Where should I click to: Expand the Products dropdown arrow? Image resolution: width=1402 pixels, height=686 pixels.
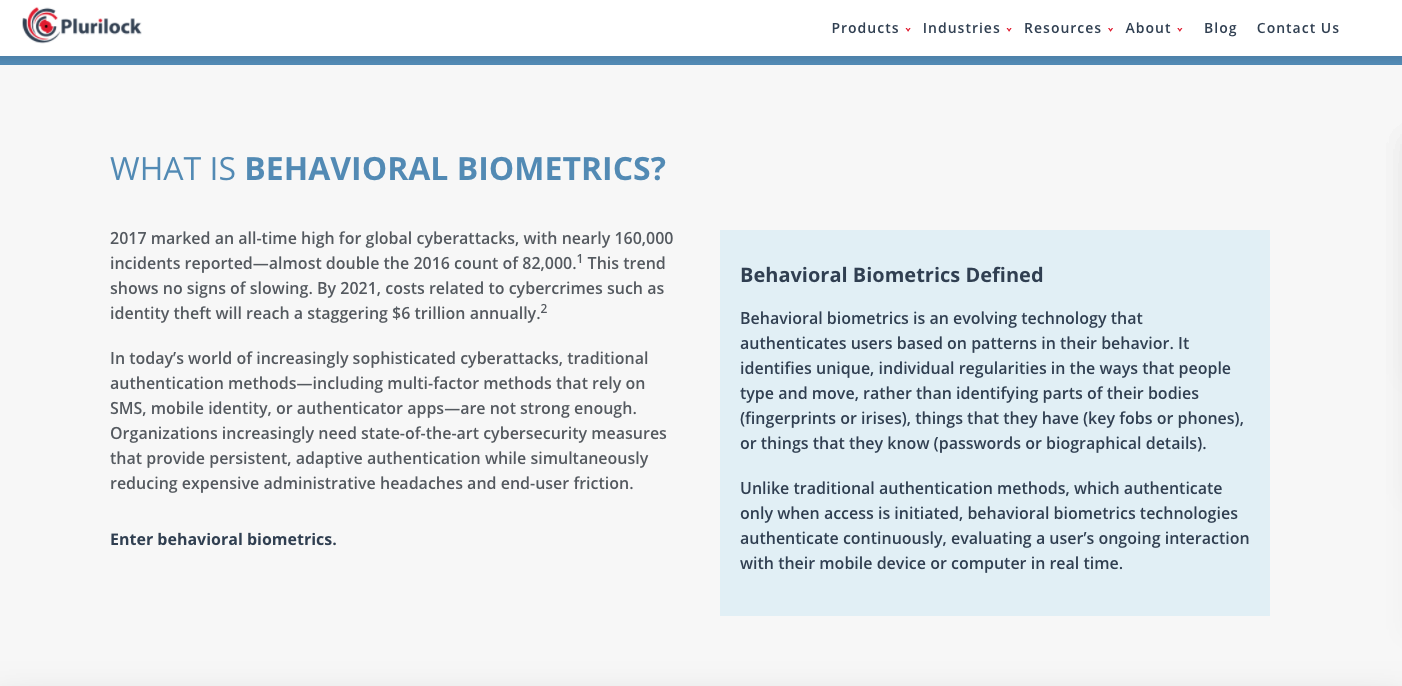click(x=908, y=30)
